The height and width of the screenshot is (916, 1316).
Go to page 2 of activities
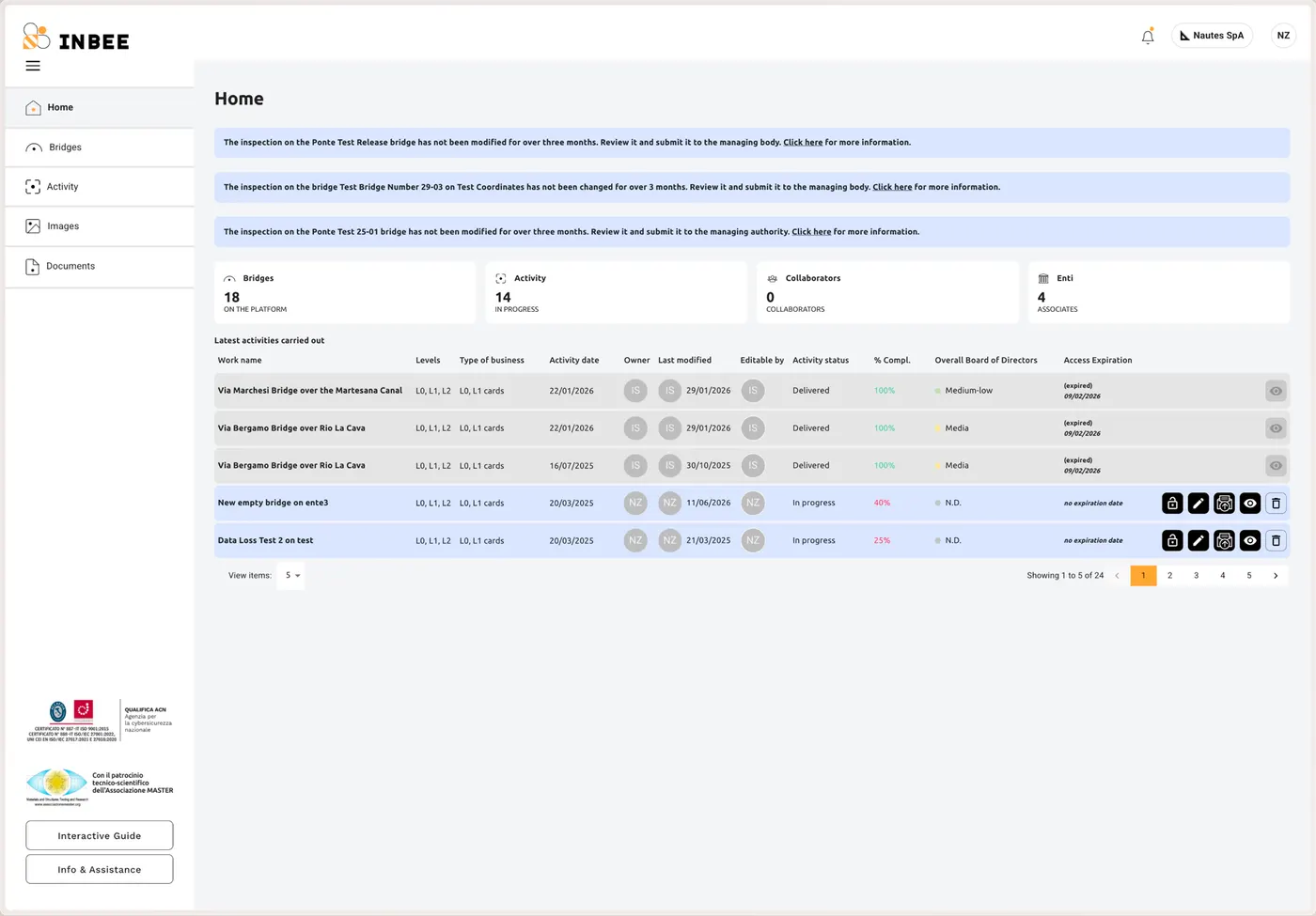pos(1169,576)
